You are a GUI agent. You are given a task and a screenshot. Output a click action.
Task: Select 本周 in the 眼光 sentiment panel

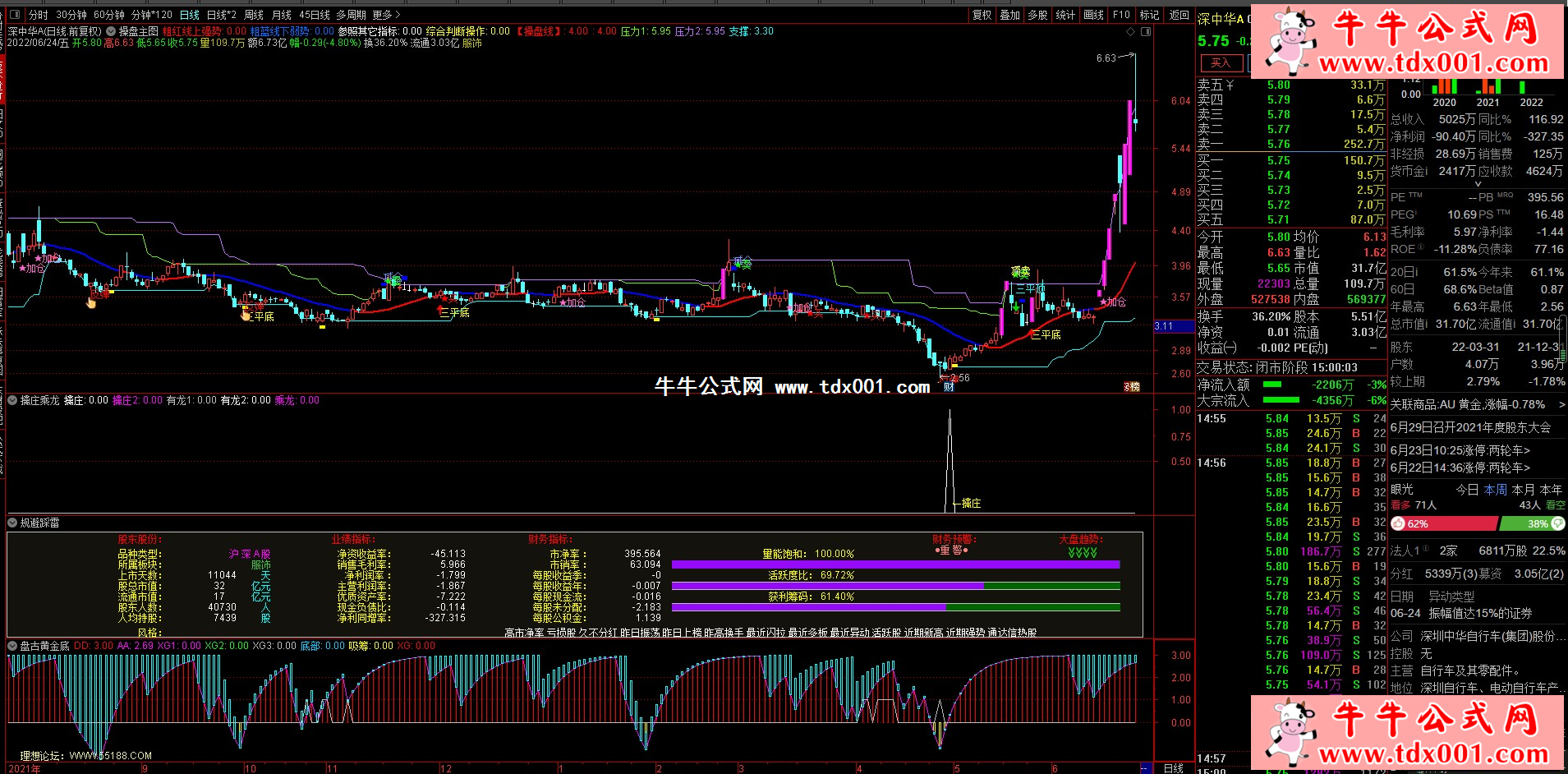[1495, 489]
